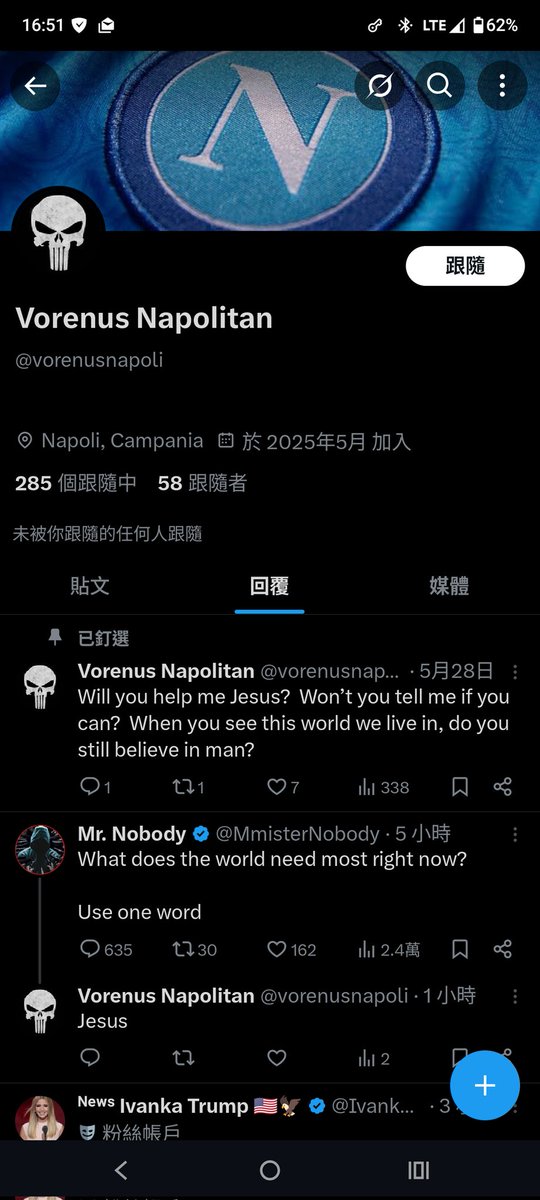The width and height of the screenshot is (540, 1200).
Task: Tap the back arrow on the profile header
Action: point(35,86)
